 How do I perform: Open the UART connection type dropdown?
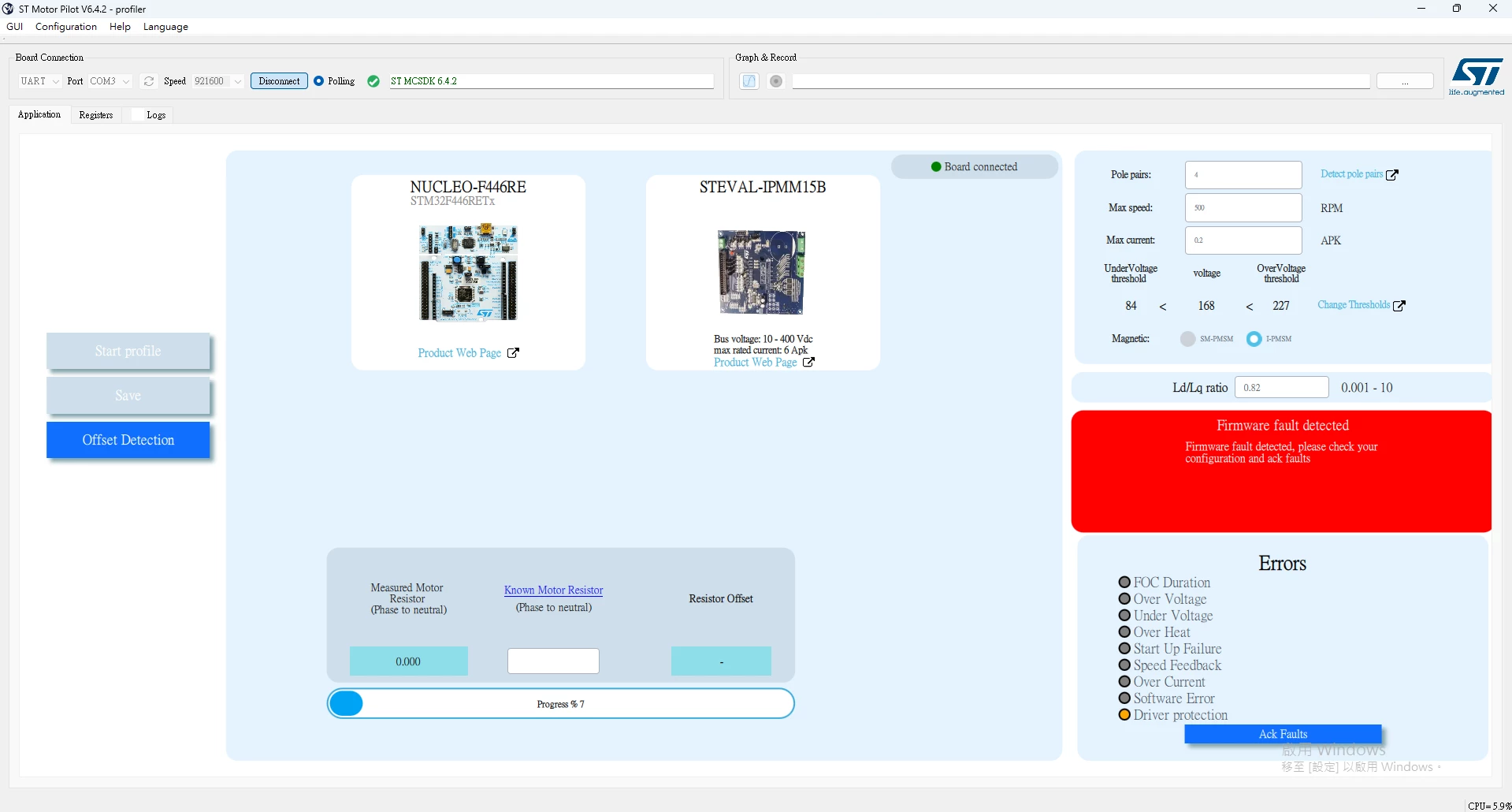coord(39,81)
